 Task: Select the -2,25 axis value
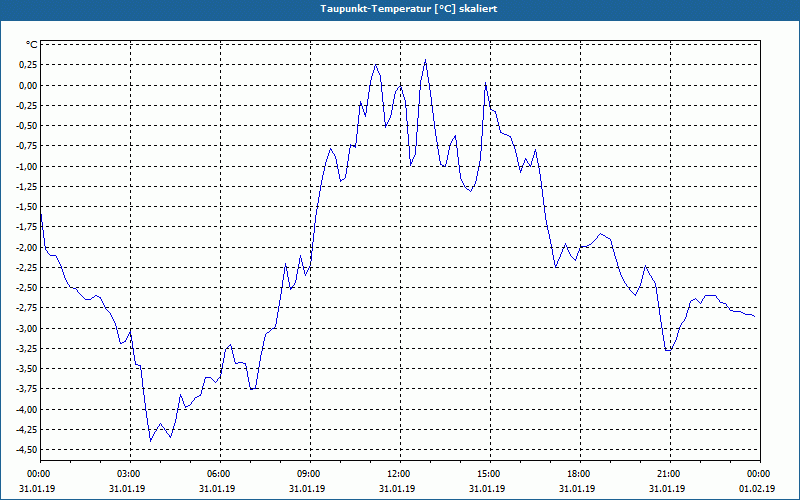click(x=27, y=267)
